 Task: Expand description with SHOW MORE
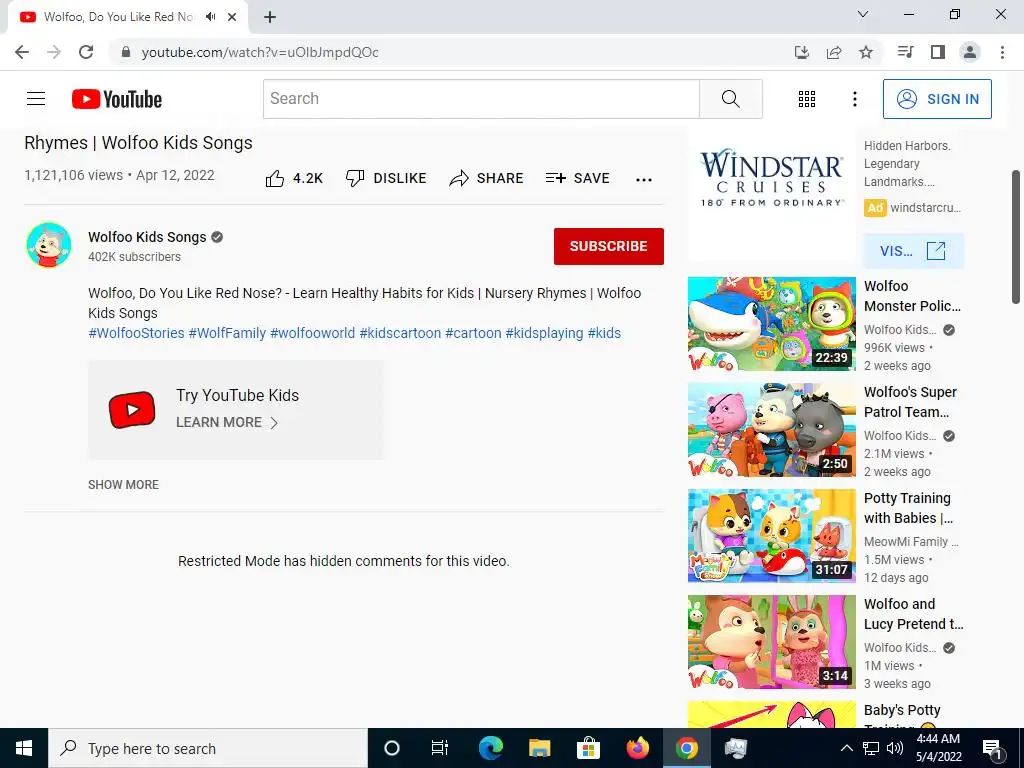(x=123, y=485)
